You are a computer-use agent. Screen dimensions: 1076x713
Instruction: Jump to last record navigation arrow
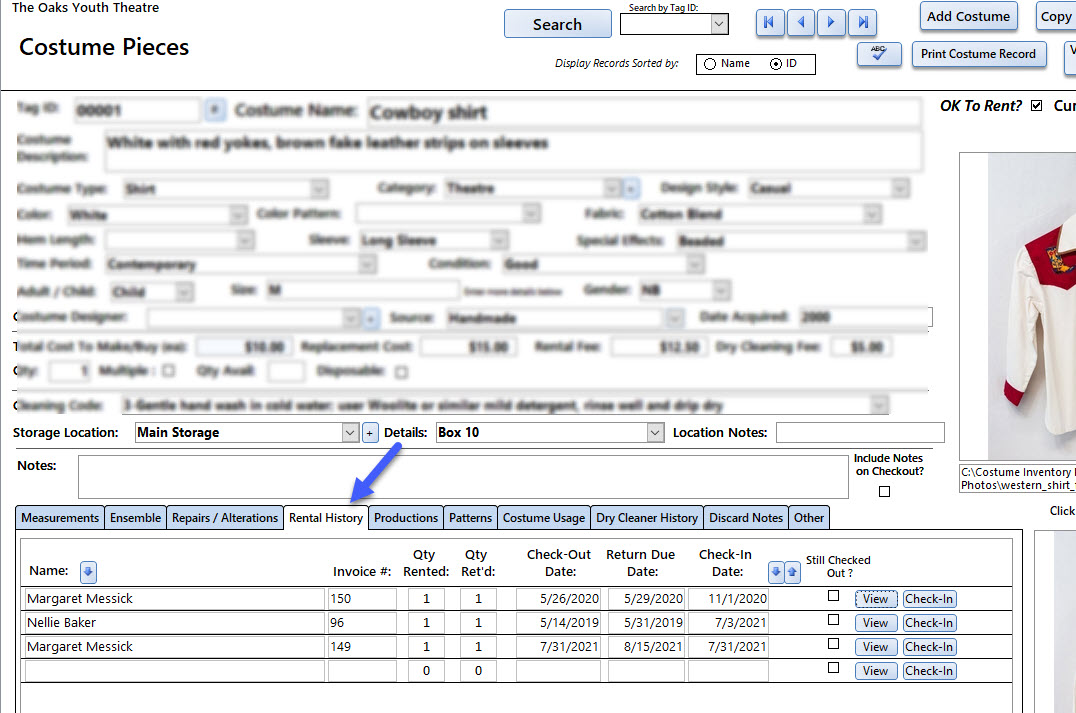pos(862,23)
